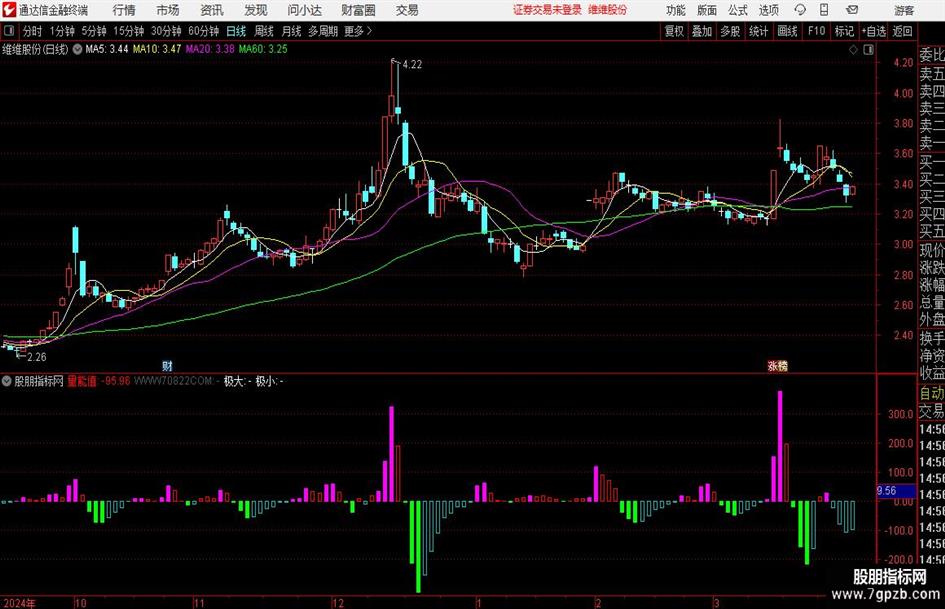Add stock with +自选 button

point(874,31)
